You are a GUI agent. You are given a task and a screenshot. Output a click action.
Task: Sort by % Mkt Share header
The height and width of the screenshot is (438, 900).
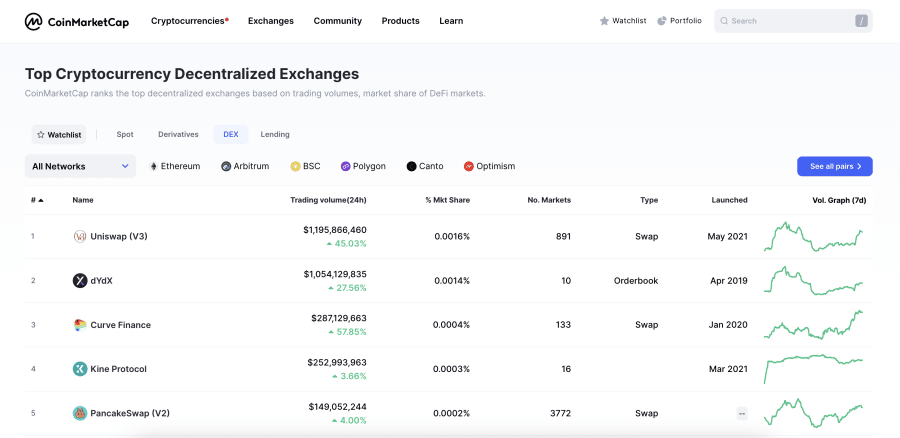point(447,200)
